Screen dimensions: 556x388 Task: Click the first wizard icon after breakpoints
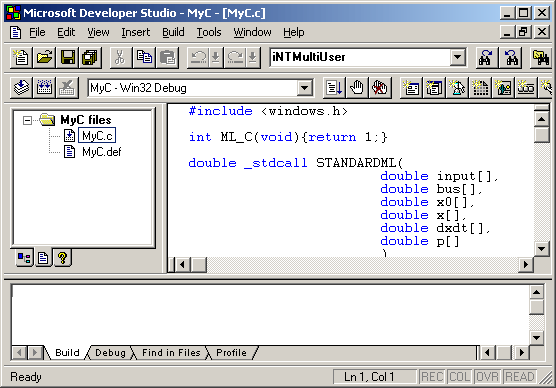click(x=411, y=87)
